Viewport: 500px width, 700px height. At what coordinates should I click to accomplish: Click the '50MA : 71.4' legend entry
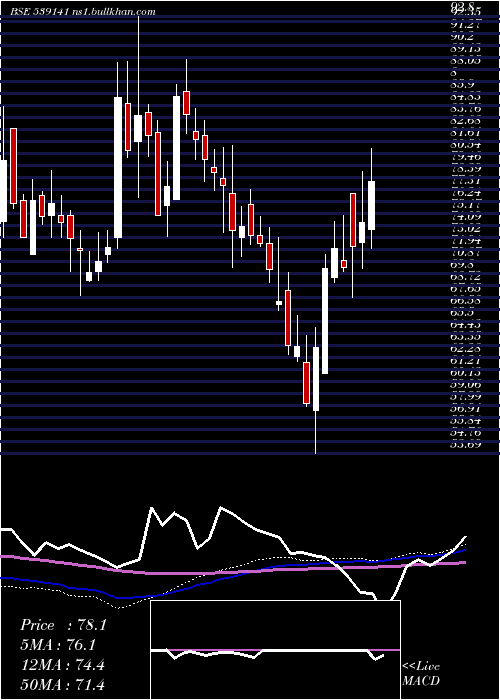(x=62, y=684)
